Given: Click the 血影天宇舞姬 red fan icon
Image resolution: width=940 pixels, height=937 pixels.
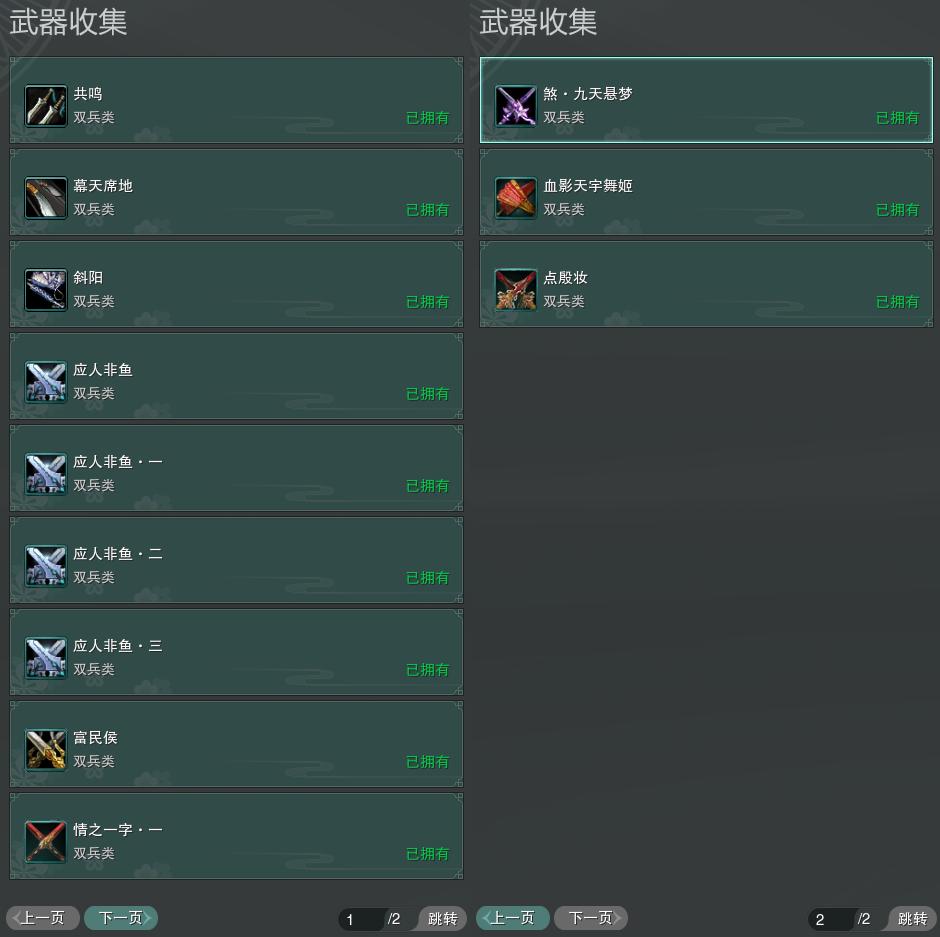Looking at the screenshot, I should (516, 197).
